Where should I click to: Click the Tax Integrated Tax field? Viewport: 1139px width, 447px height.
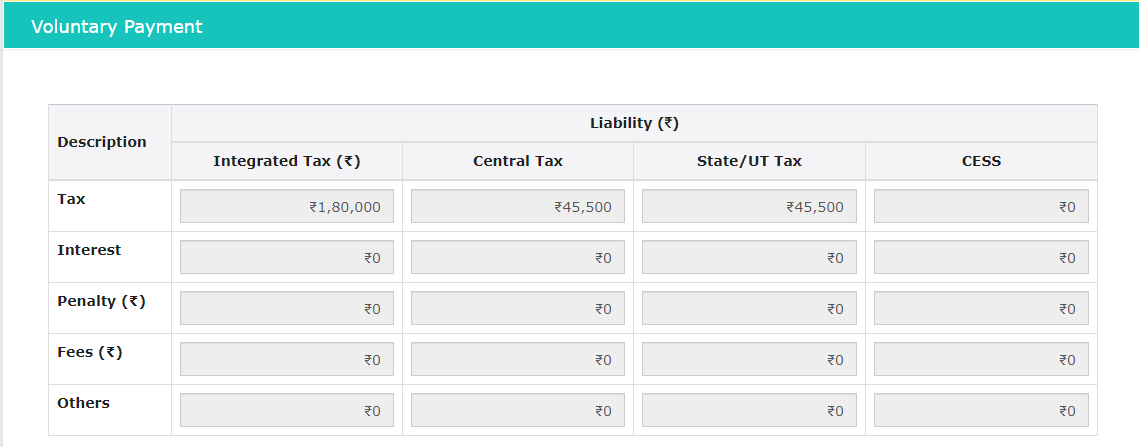tap(287, 207)
